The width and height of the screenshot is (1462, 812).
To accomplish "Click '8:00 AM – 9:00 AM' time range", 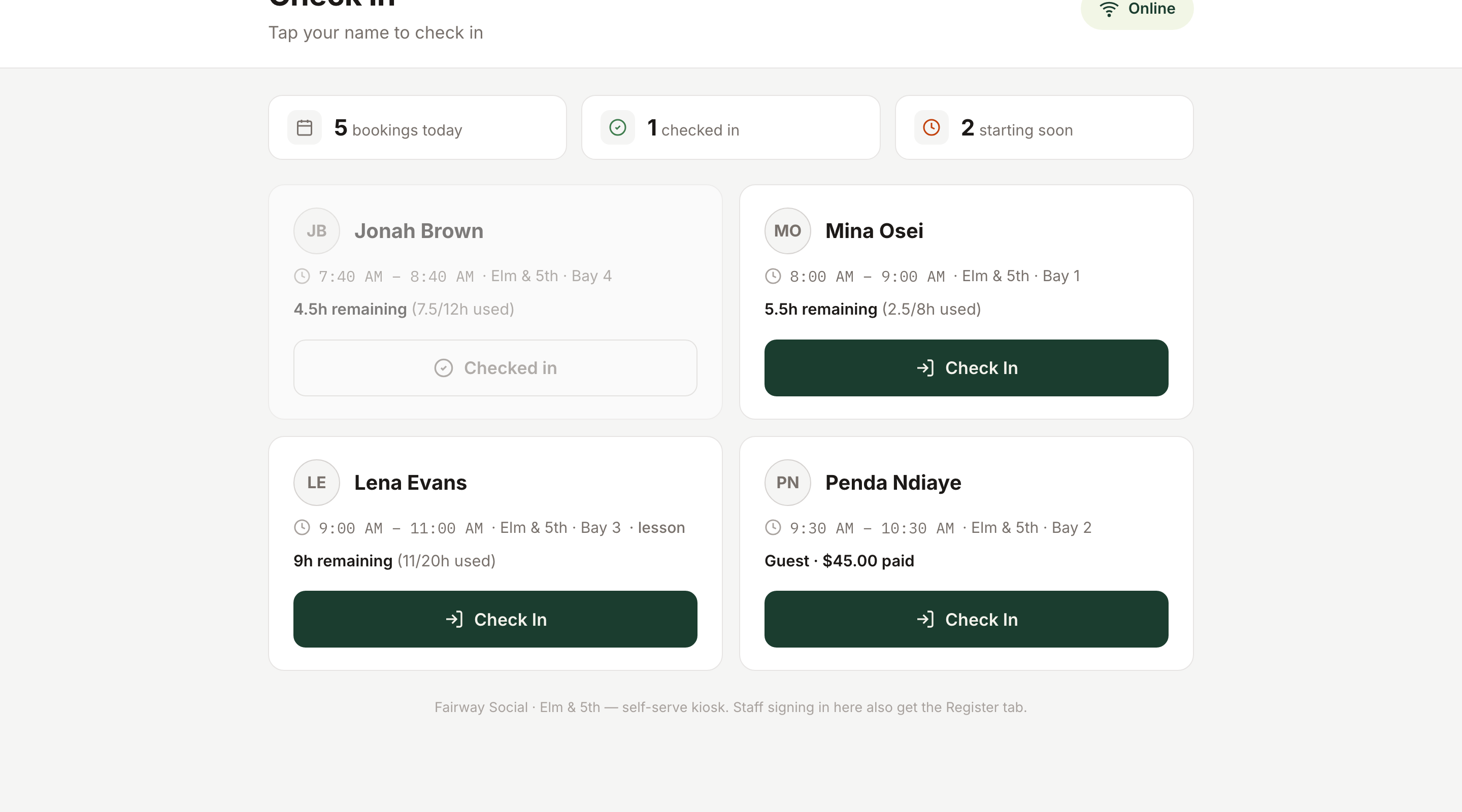I will (867, 277).
